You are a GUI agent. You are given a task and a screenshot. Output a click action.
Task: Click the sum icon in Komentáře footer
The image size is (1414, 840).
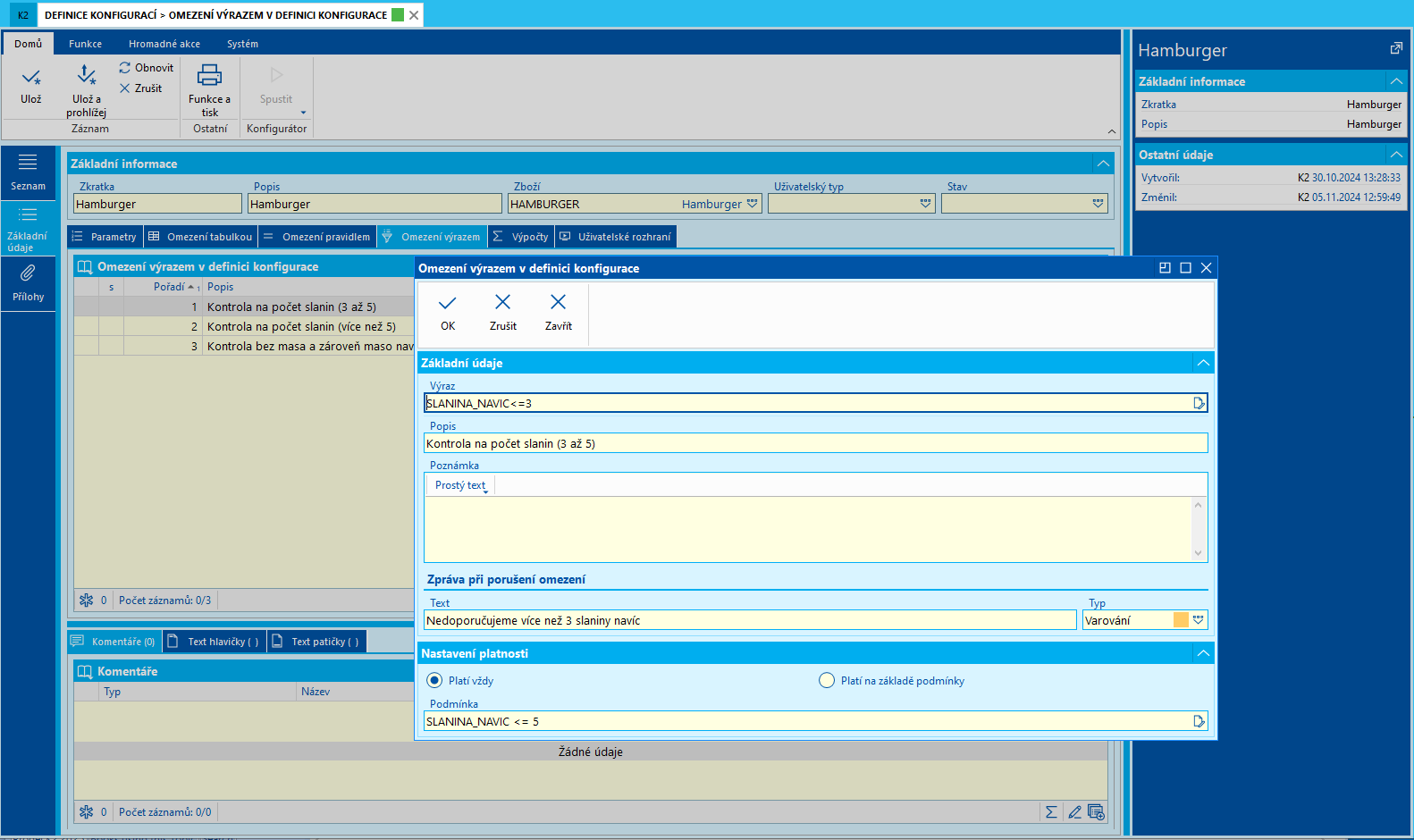1051,812
